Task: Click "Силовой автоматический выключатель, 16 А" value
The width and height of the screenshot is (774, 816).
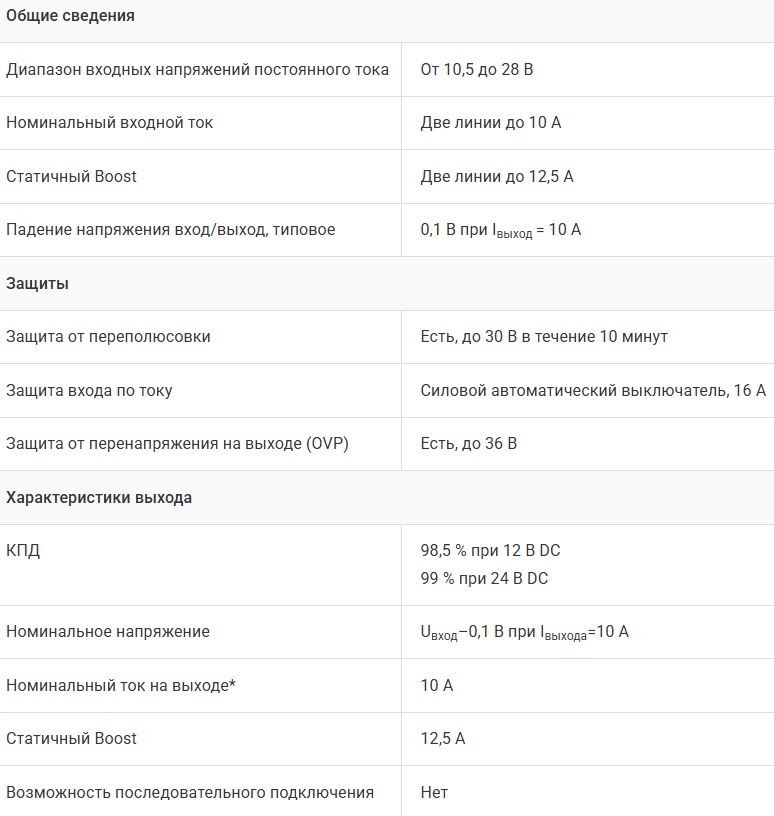Action: [593, 390]
